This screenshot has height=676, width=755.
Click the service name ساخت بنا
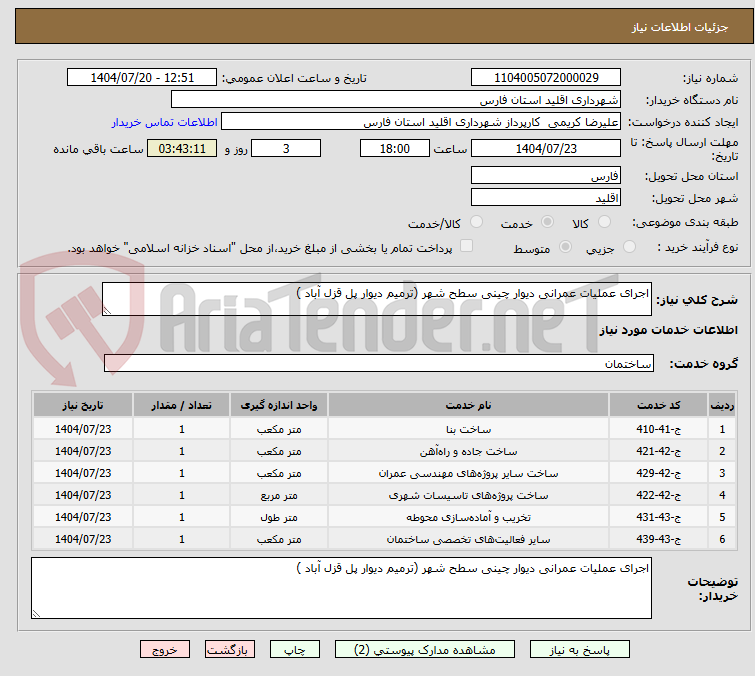(x=469, y=429)
